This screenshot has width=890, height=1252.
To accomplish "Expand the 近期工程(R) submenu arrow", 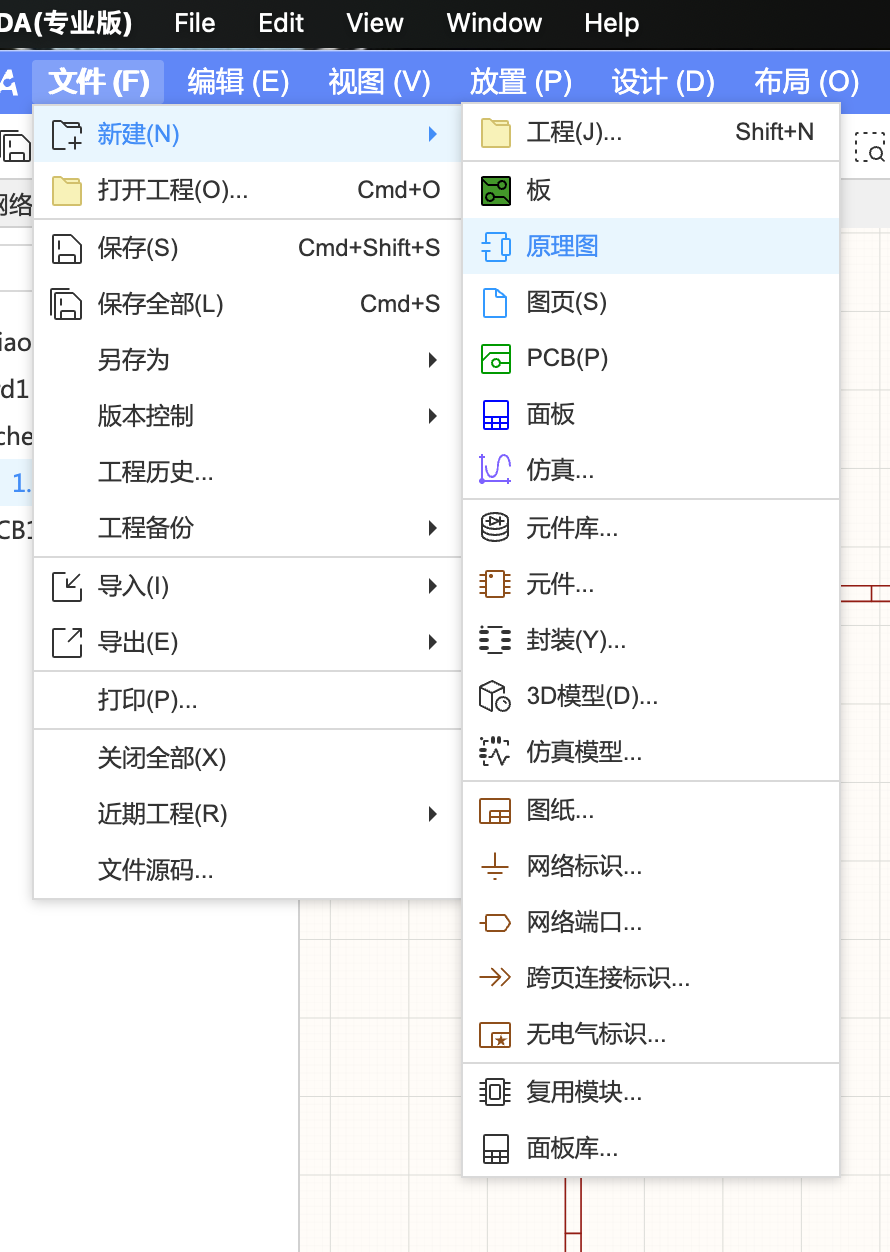I will [x=432, y=814].
